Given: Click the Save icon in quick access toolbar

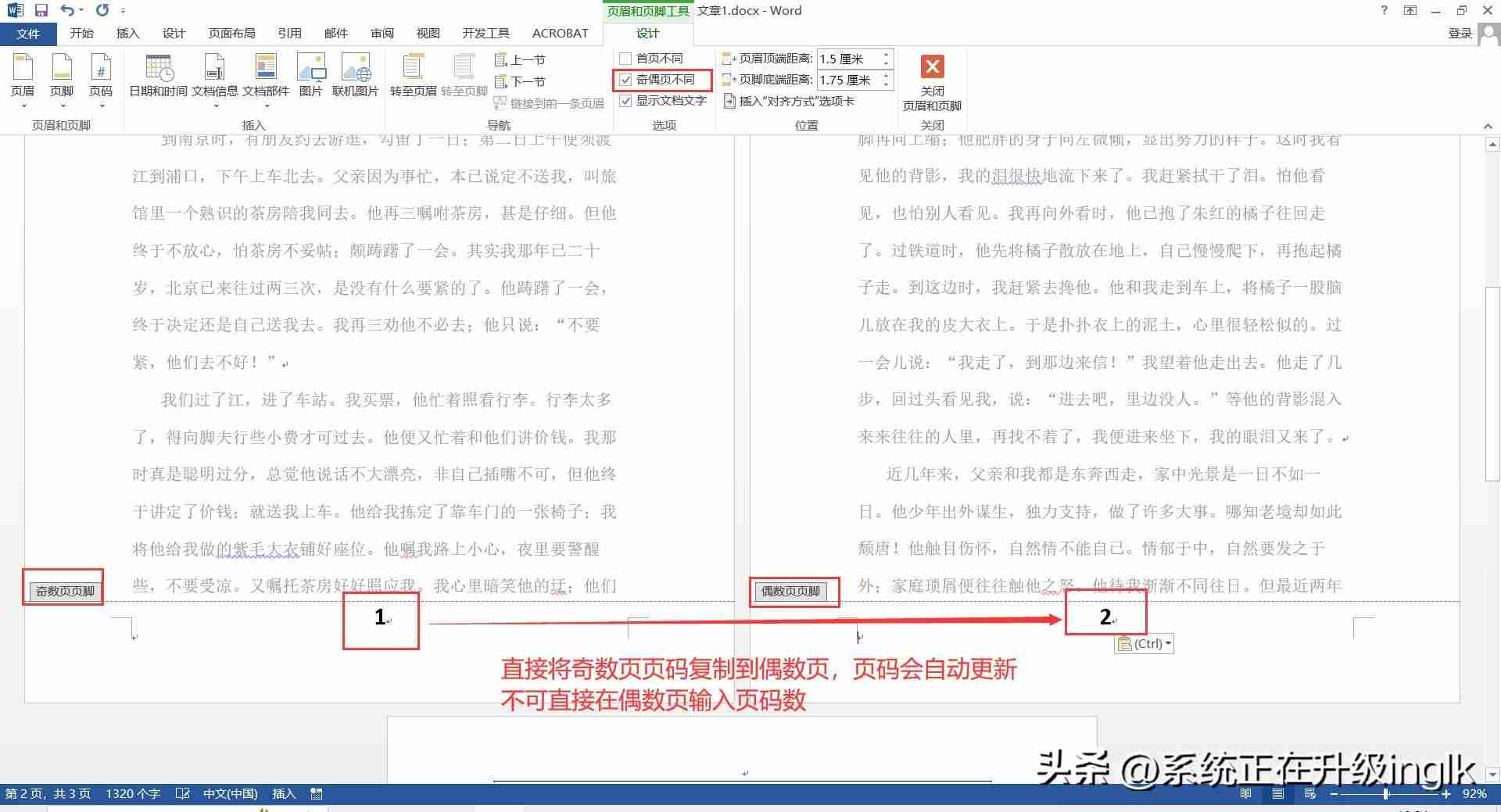Looking at the screenshot, I should [x=41, y=10].
